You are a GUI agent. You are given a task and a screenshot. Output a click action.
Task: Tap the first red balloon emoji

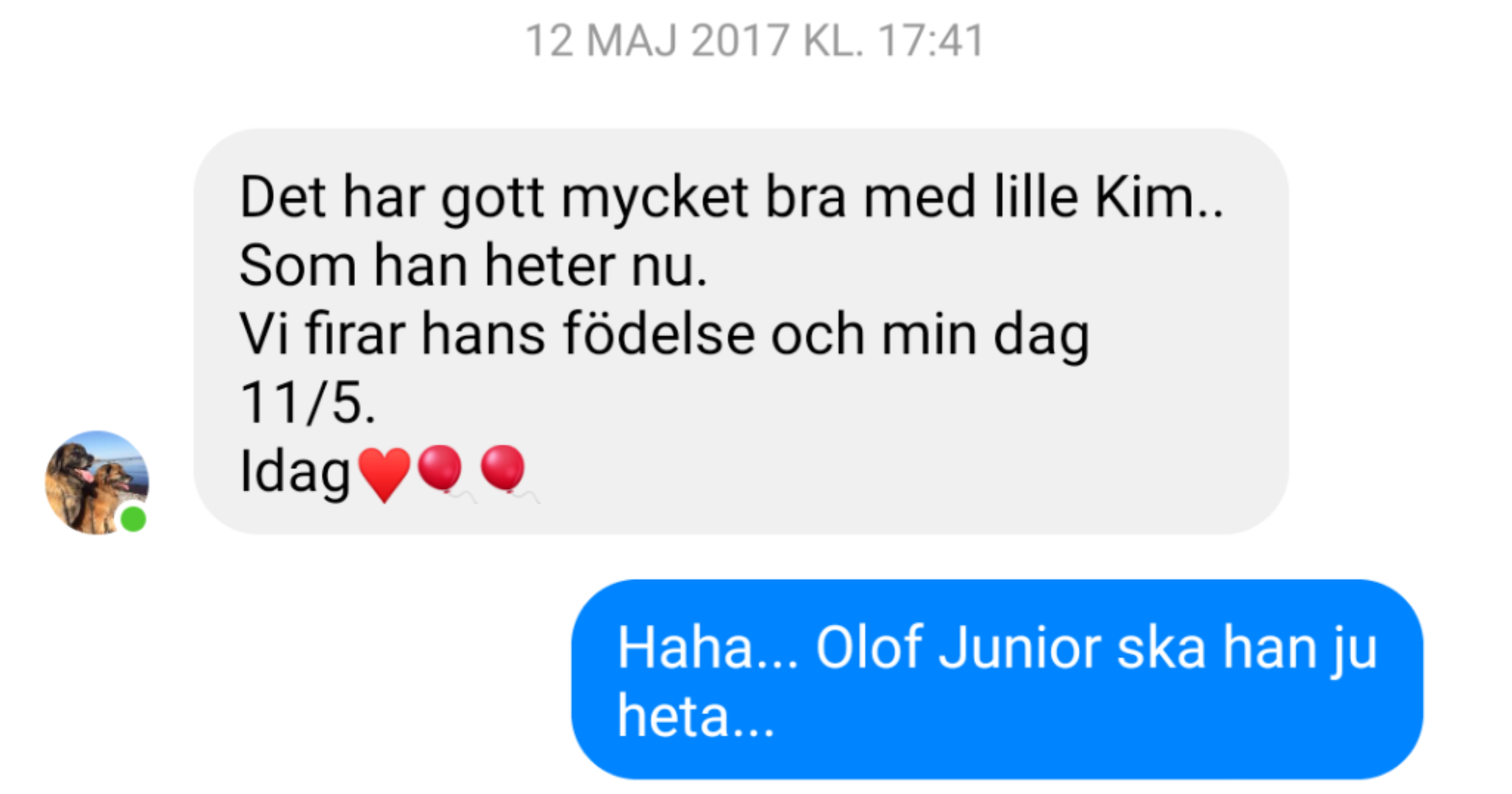[441, 471]
